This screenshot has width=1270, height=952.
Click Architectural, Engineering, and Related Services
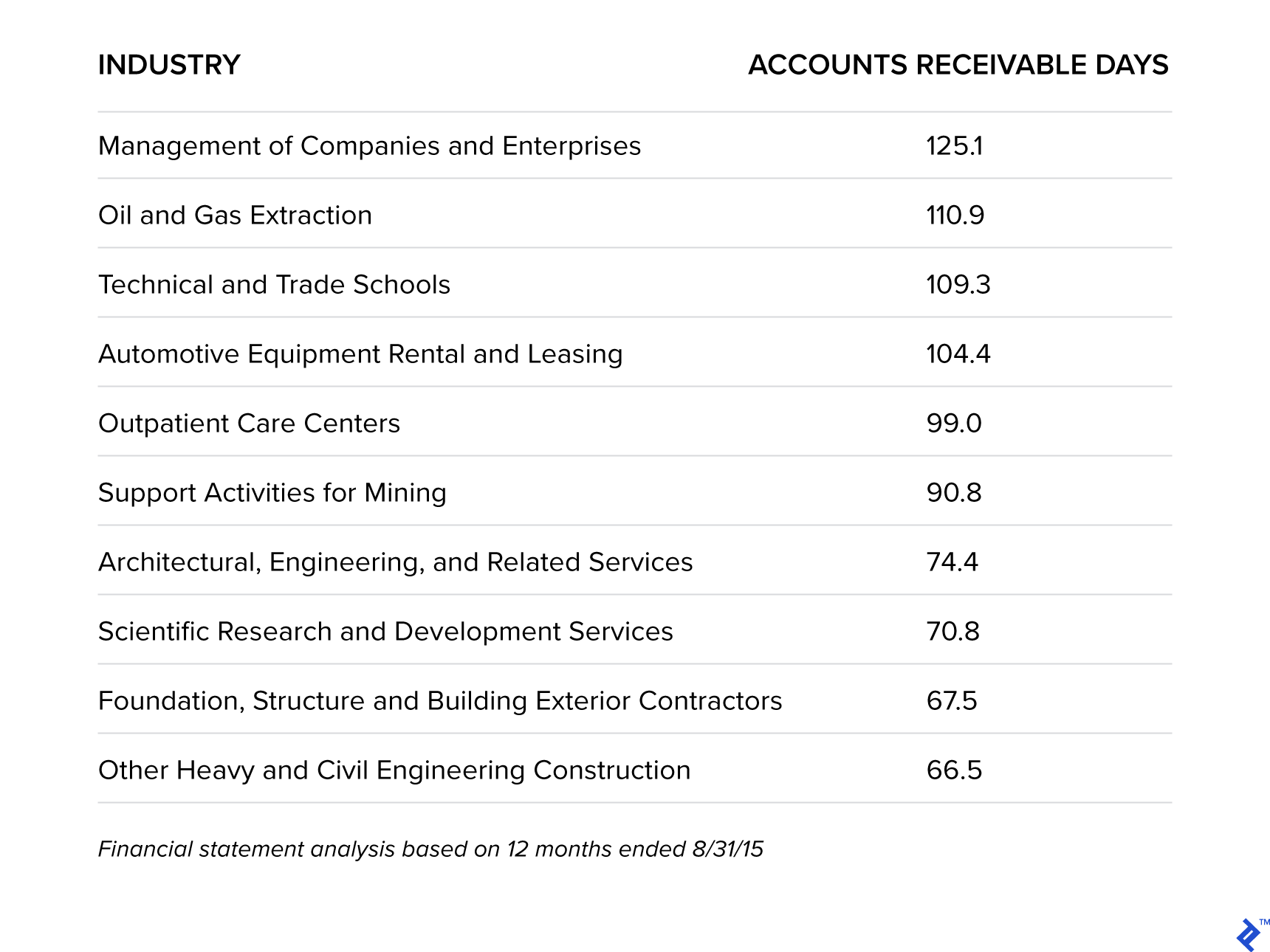(x=395, y=562)
